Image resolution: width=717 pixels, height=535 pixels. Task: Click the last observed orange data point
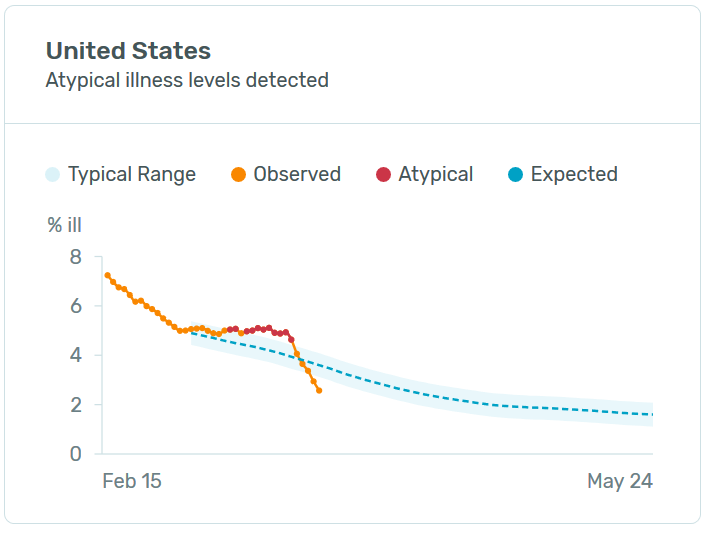pos(319,390)
